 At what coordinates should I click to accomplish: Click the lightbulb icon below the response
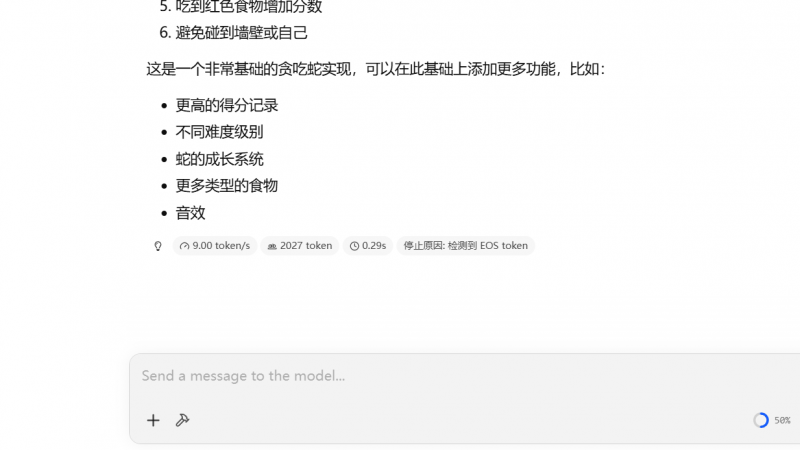click(158, 246)
